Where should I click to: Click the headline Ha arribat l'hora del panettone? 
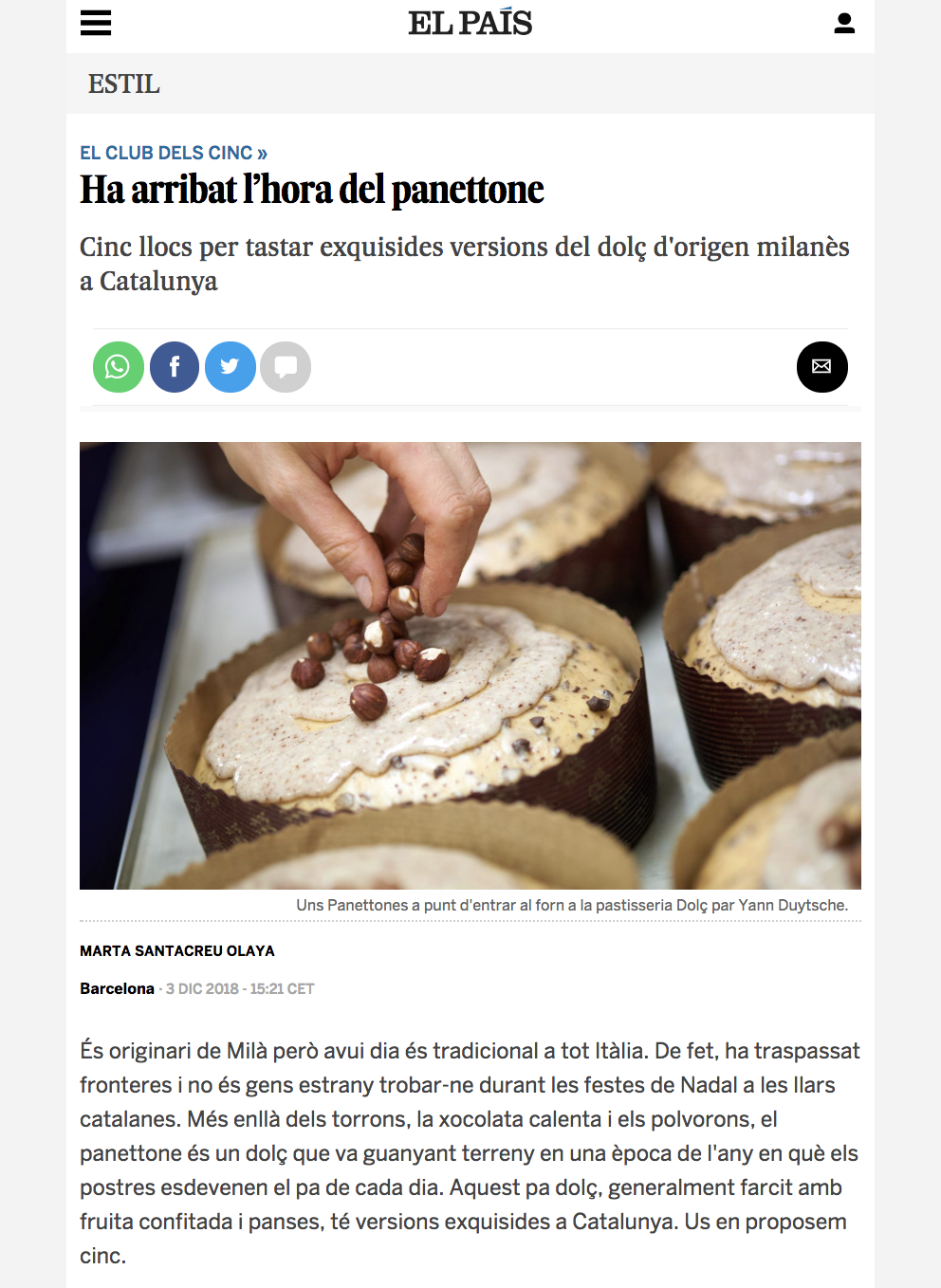tap(312, 190)
